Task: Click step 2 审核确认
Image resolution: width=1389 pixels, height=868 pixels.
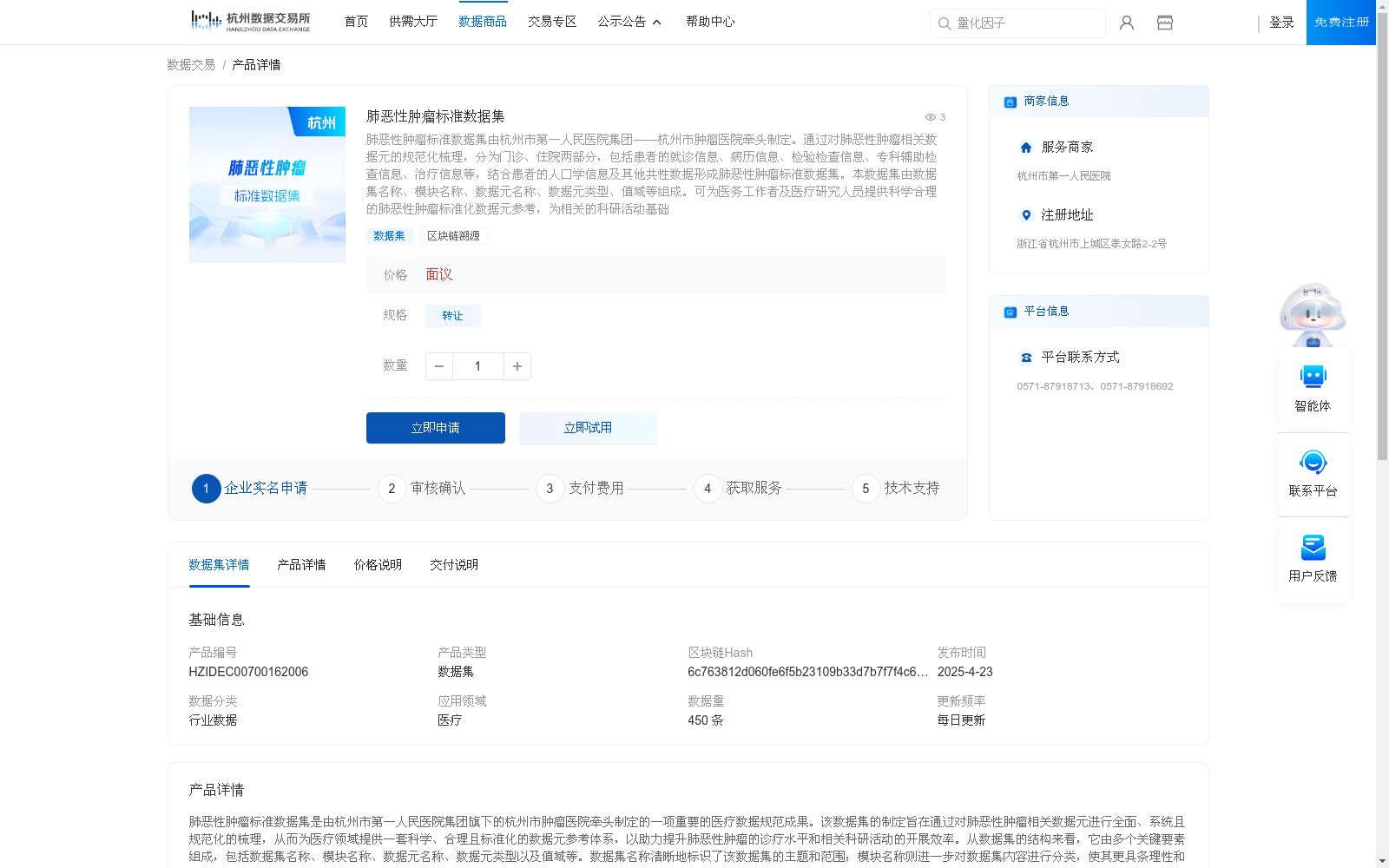Action: (422, 489)
